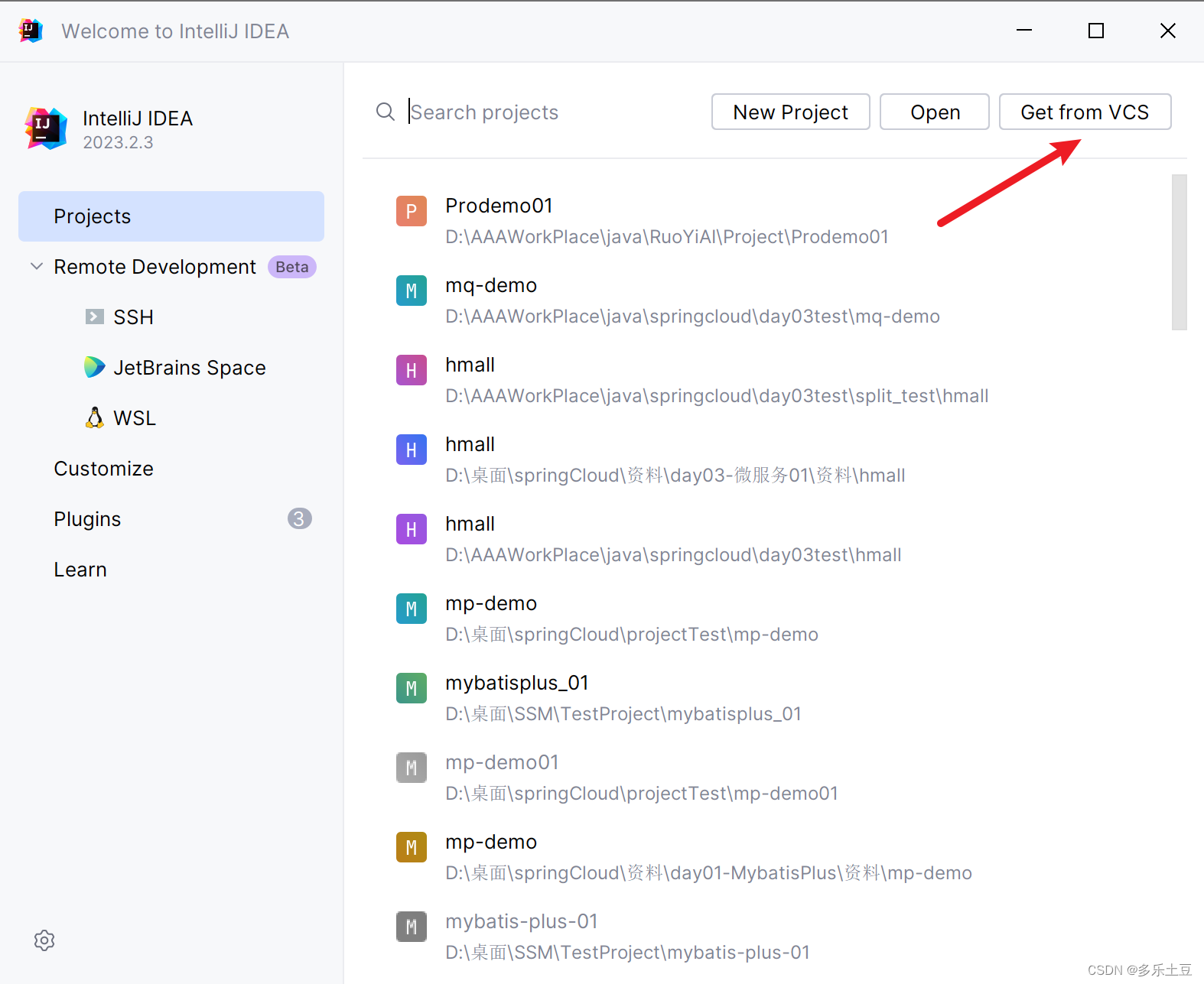Click the WSL penguin icon
Screen dimensions: 1204x984
[x=95, y=417]
